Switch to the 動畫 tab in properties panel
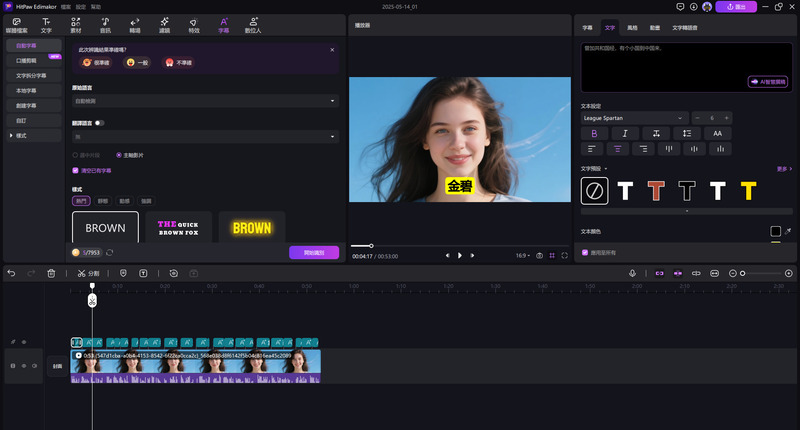The width and height of the screenshot is (800, 430). [x=654, y=28]
